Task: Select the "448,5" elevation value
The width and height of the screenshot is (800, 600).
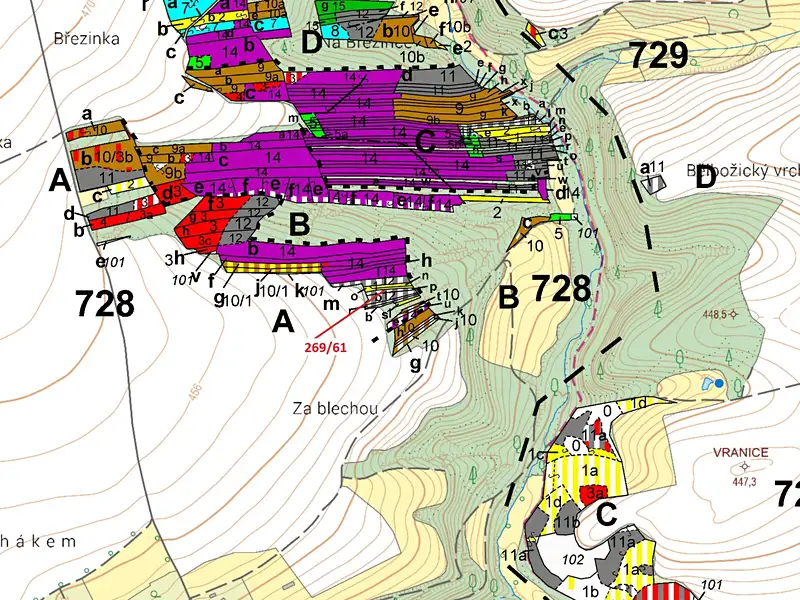Action: [x=714, y=315]
